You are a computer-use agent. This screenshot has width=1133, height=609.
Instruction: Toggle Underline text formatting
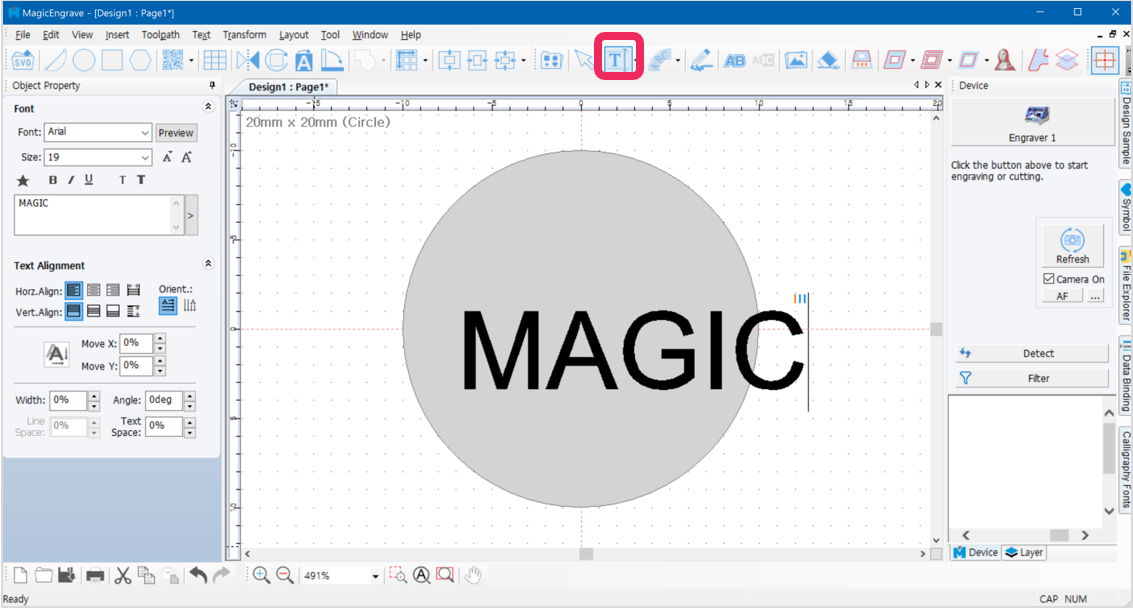click(x=89, y=180)
